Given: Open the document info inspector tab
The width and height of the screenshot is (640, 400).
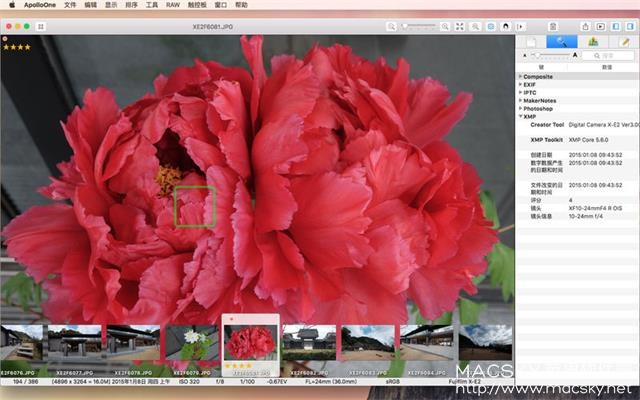Looking at the screenshot, I should point(531,42).
